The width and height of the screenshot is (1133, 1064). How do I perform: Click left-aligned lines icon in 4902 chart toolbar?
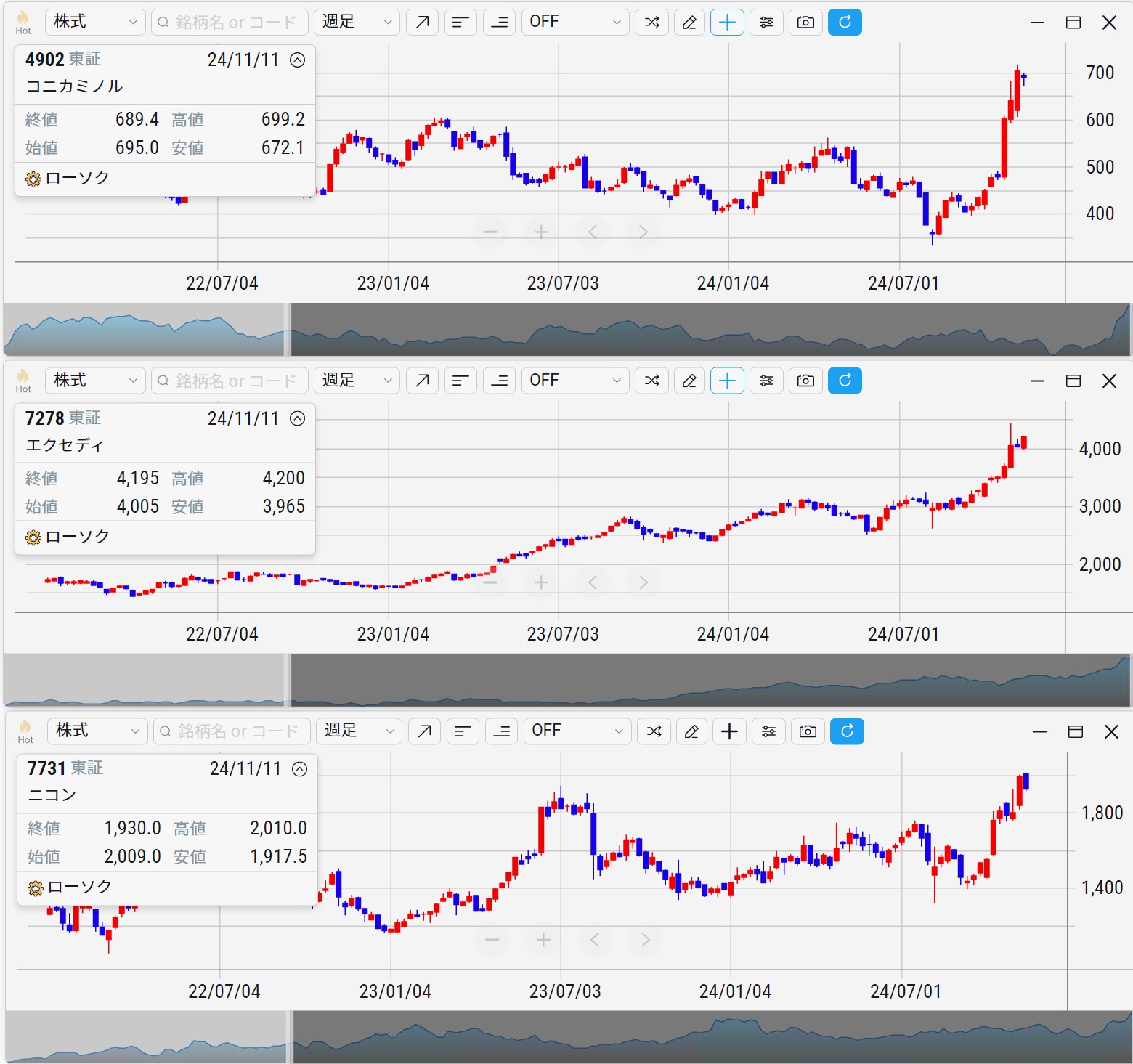(x=460, y=22)
